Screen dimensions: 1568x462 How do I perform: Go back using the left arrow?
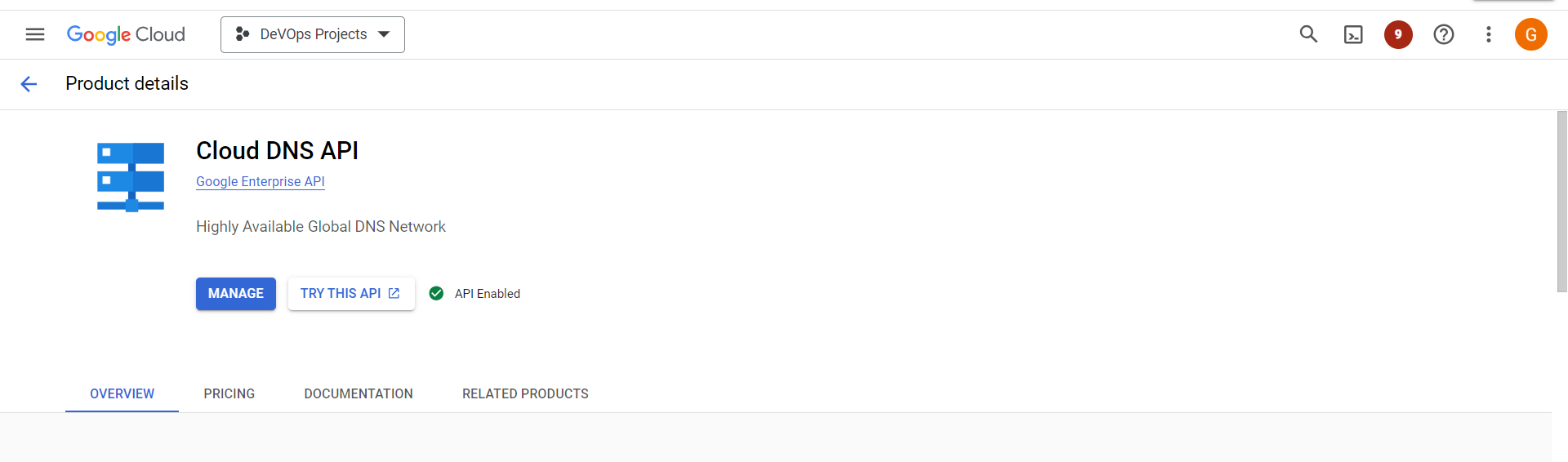tap(29, 84)
